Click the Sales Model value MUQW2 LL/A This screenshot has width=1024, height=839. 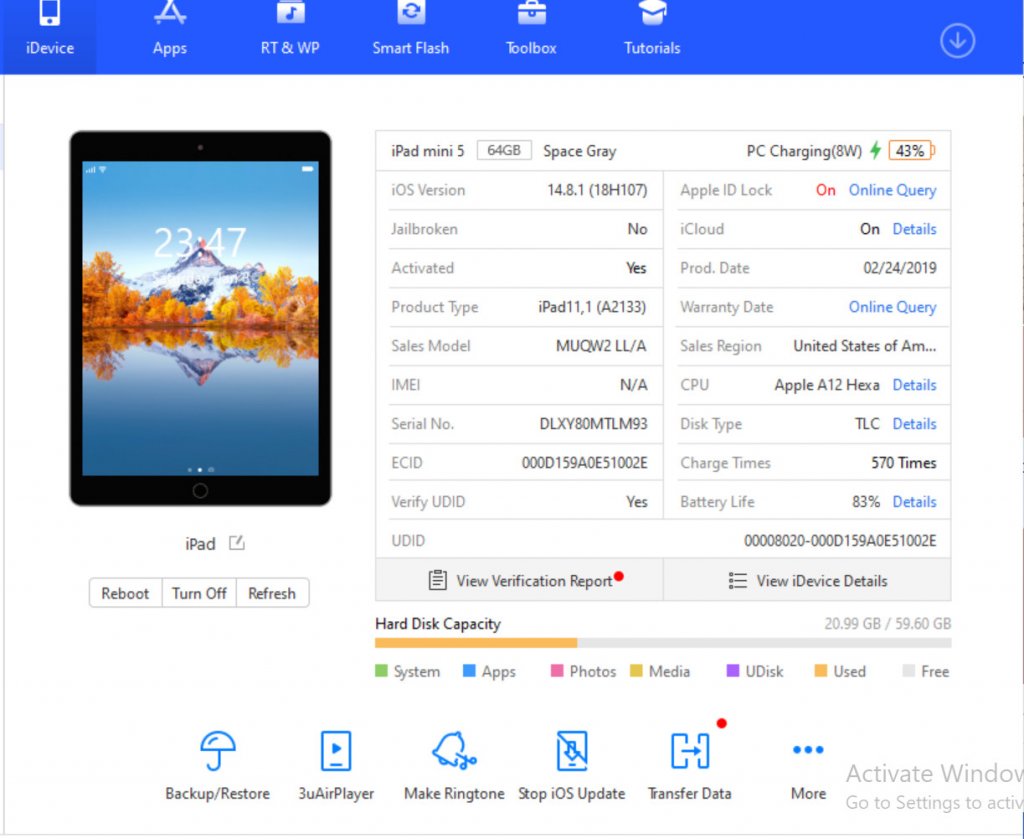point(601,346)
